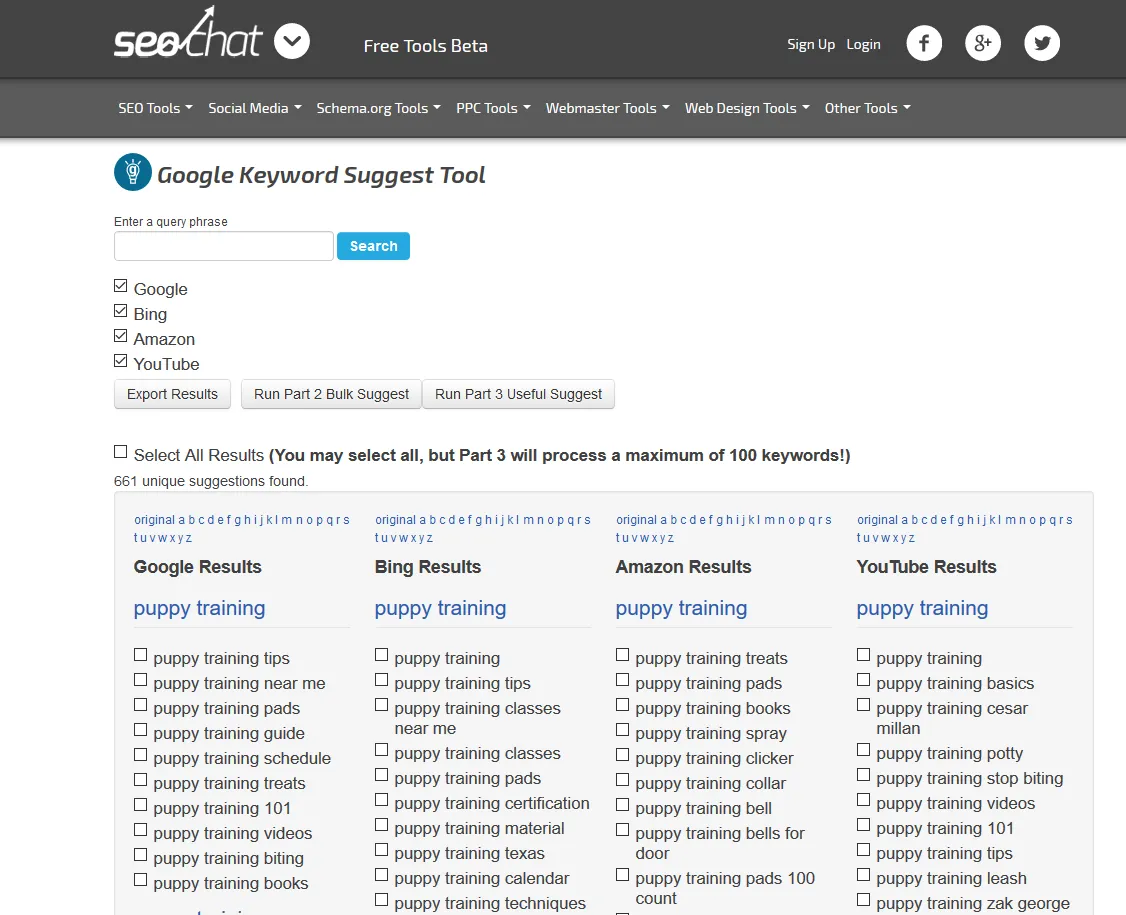
Task: Open the Social Media dropdown menu
Action: (254, 108)
